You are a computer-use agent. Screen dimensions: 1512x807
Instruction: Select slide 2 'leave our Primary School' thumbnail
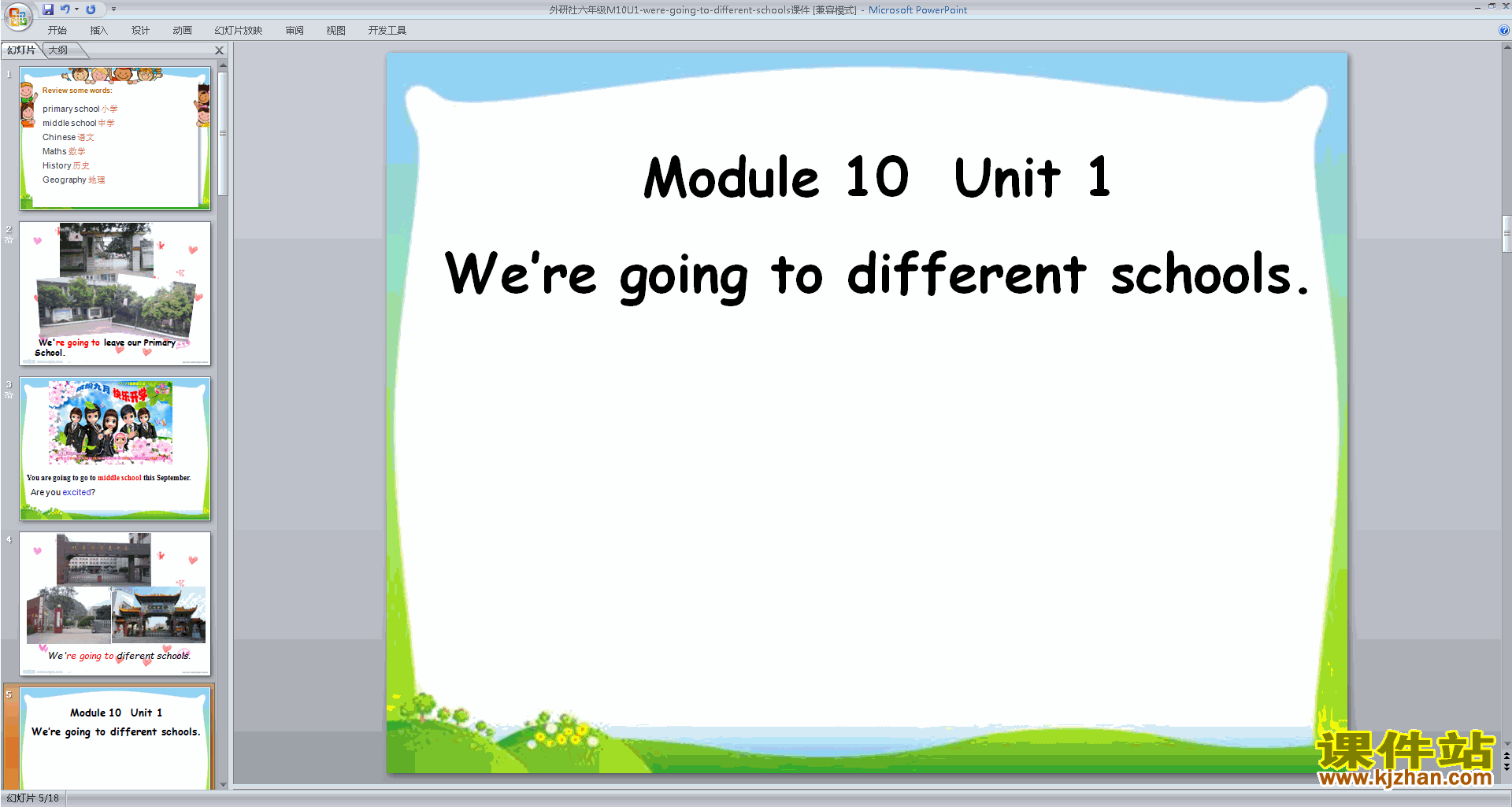pos(115,293)
